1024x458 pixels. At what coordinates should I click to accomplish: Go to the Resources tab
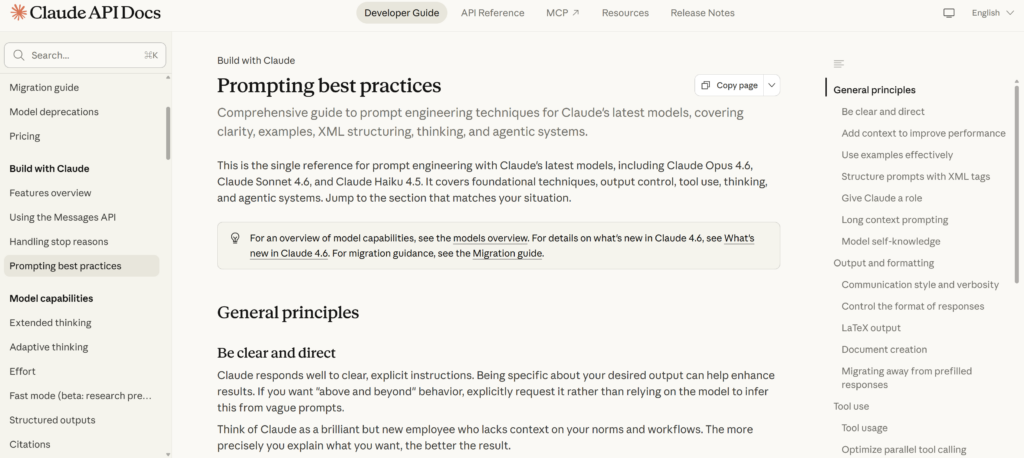pyautogui.click(x=625, y=13)
